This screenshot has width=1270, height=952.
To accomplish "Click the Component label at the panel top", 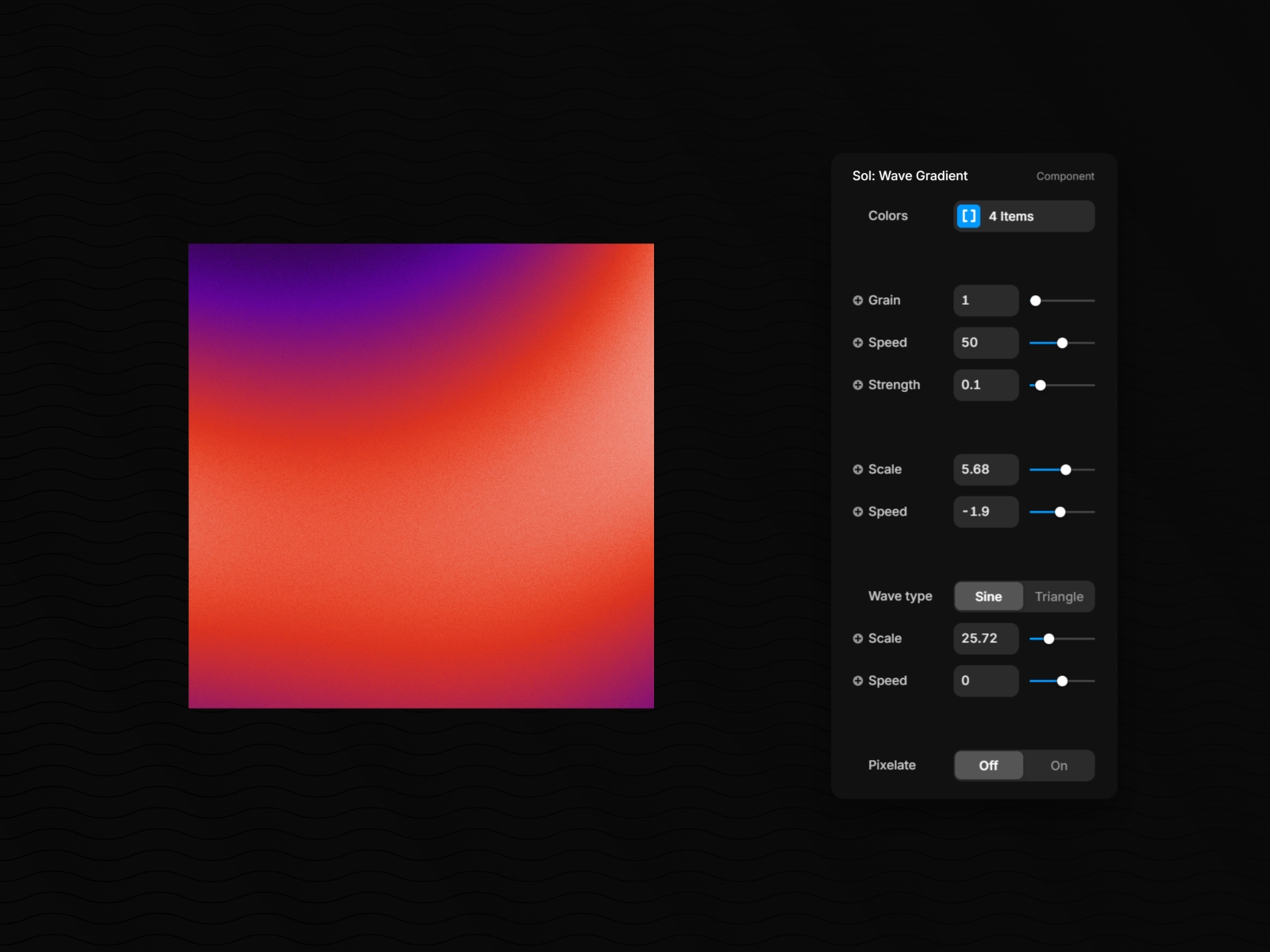I will click(1065, 176).
